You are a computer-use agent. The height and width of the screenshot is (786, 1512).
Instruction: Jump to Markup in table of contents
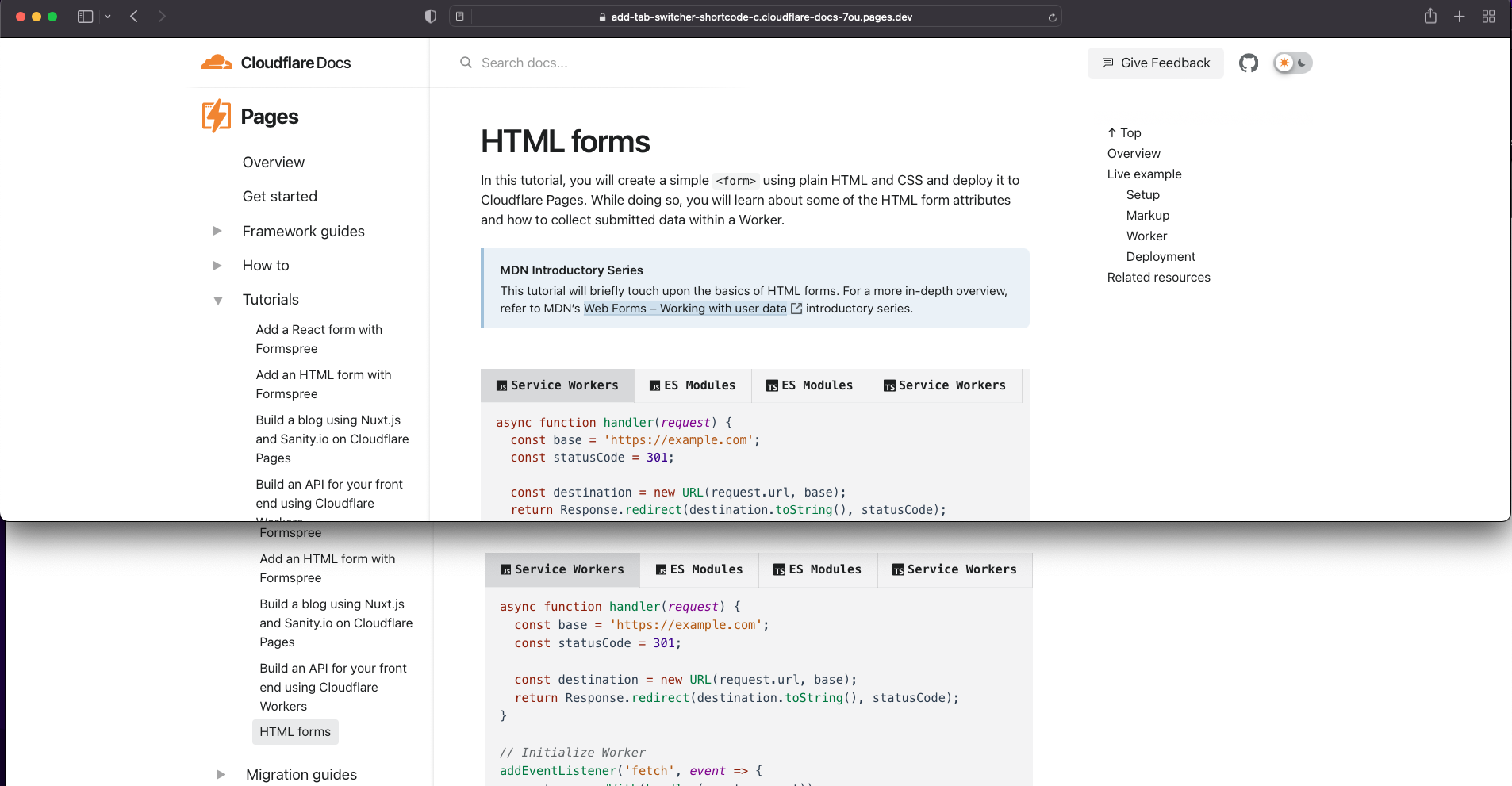(x=1147, y=216)
